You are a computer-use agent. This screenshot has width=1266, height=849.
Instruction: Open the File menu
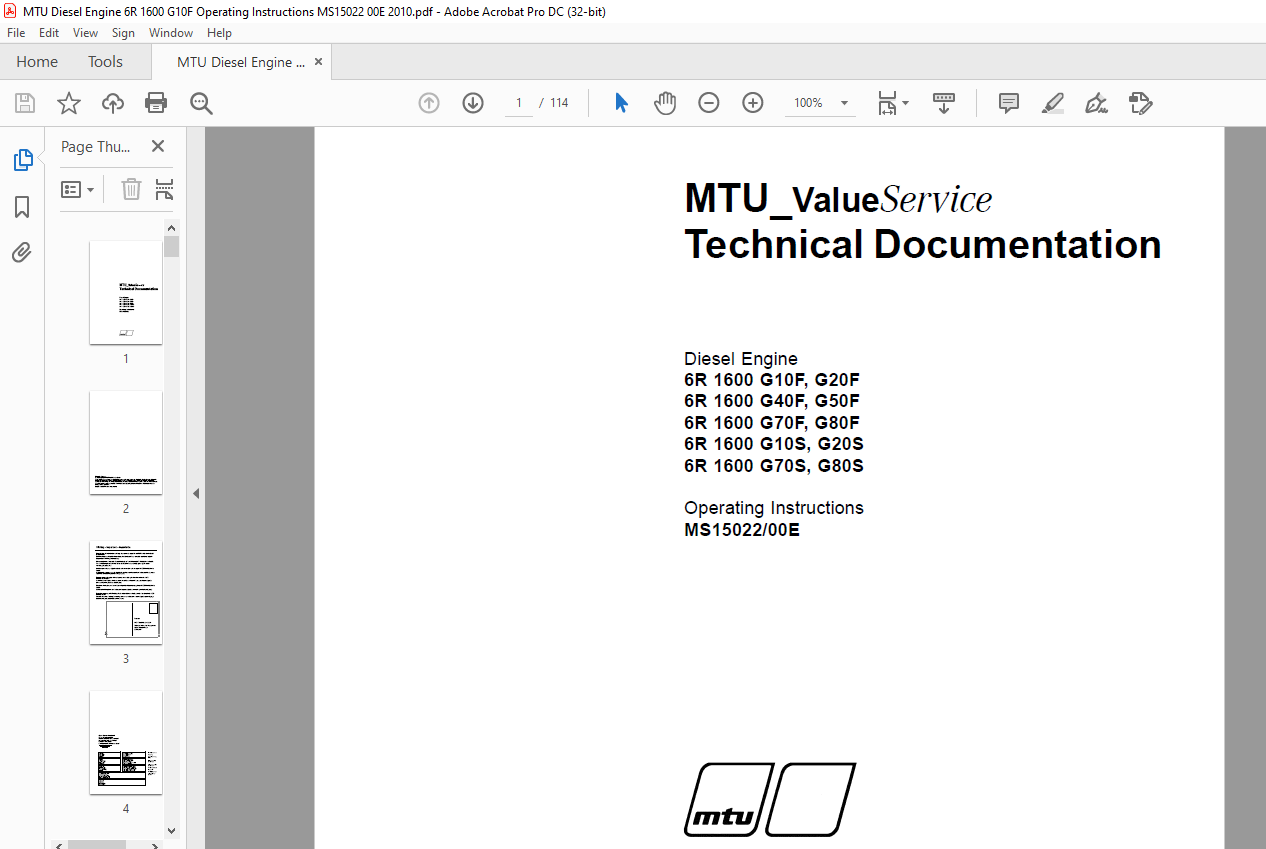16,33
